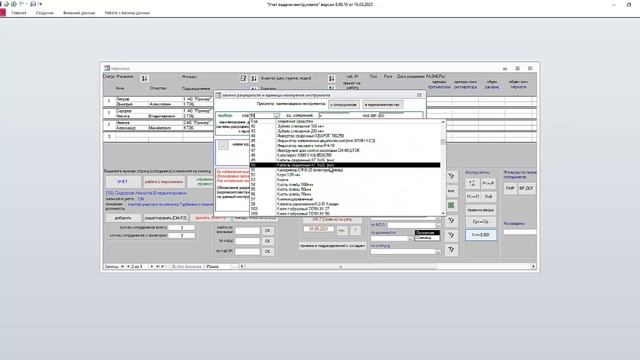Image resolution: width=640 pixels, height=360 pixels.
Task: Select Основное in the small list box
Action: point(427,233)
